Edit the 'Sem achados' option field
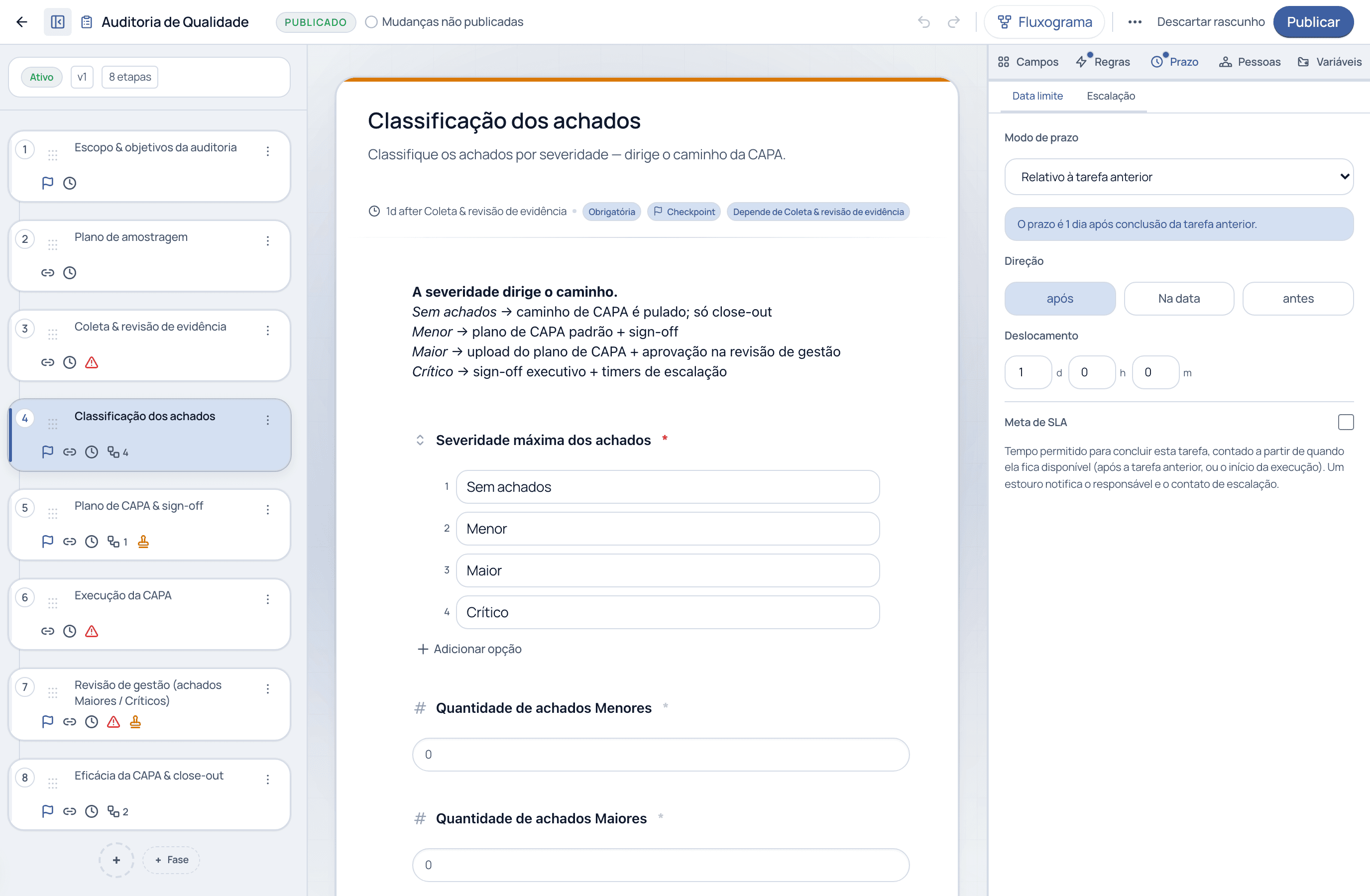 click(x=668, y=487)
